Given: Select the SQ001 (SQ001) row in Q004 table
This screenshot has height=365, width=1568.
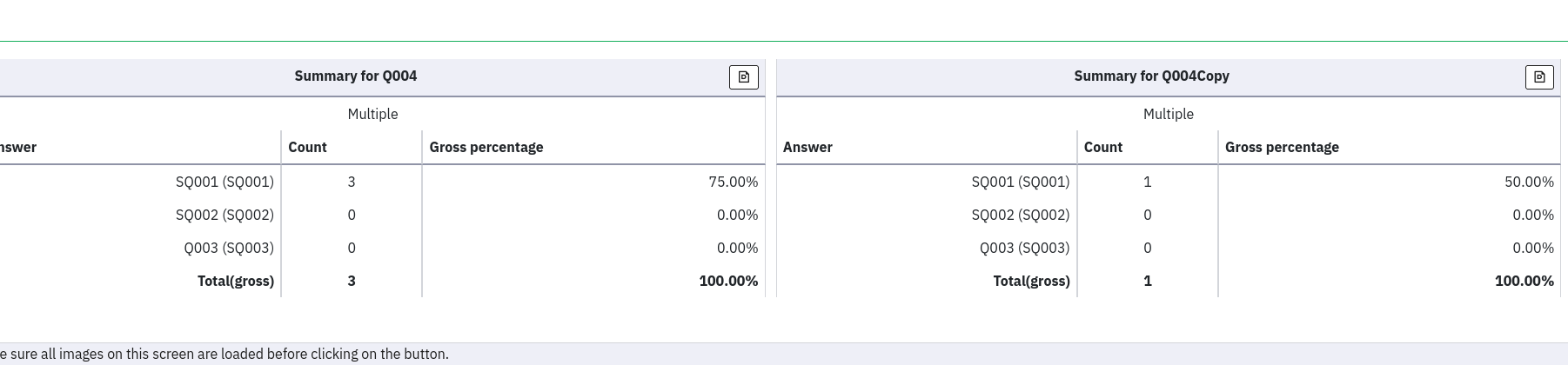Looking at the screenshot, I should click(224, 182).
